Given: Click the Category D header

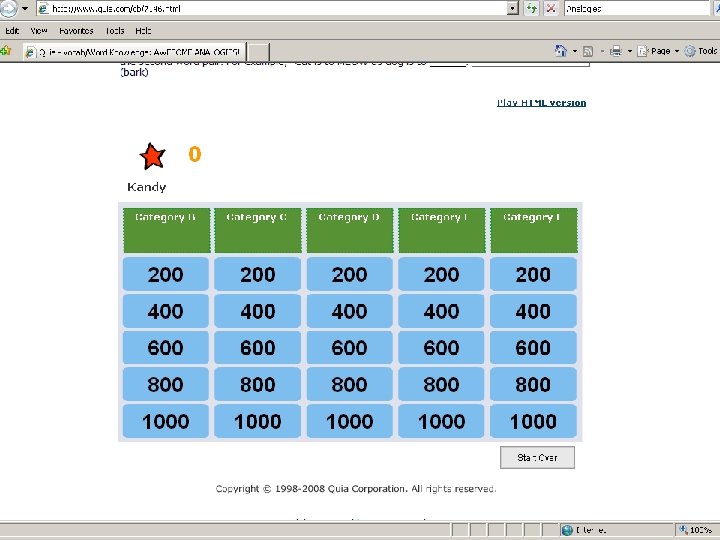Looking at the screenshot, I should 349,230.
